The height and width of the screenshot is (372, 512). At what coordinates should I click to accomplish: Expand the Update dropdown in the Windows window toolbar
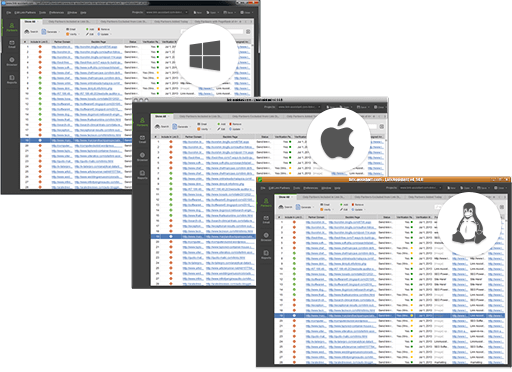(110, 34)
